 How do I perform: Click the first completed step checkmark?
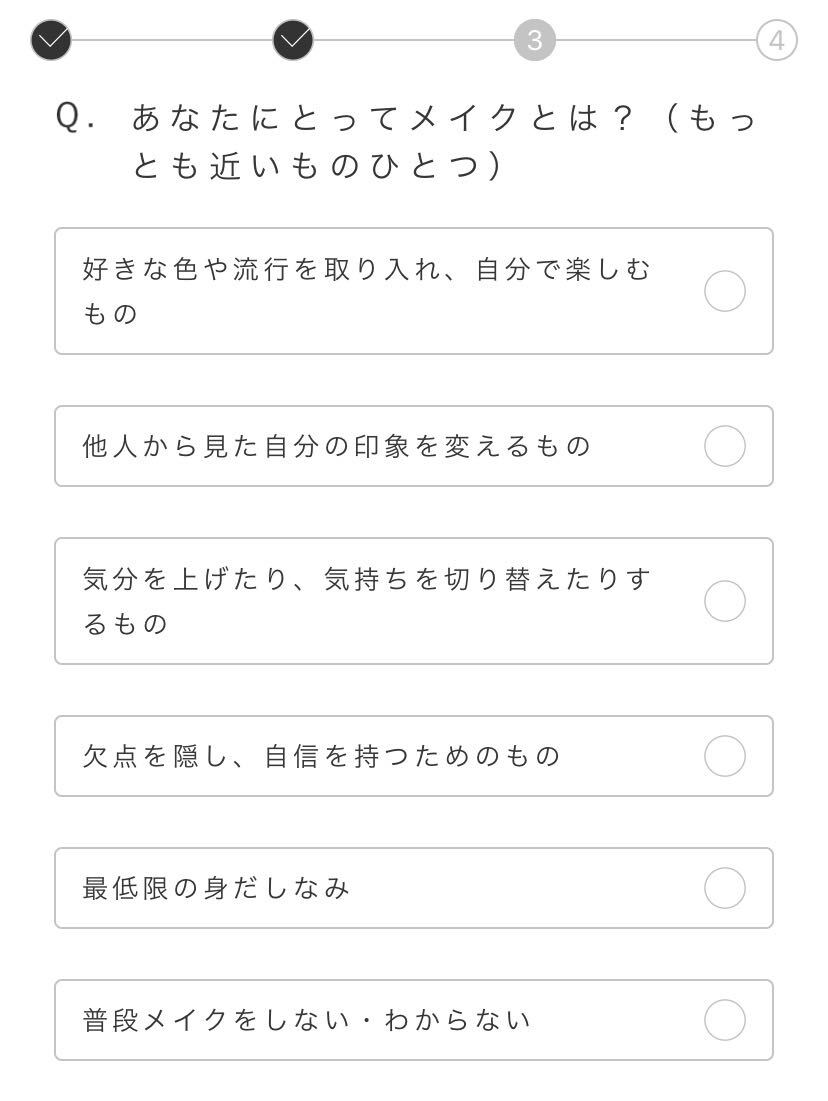(51, 40)
